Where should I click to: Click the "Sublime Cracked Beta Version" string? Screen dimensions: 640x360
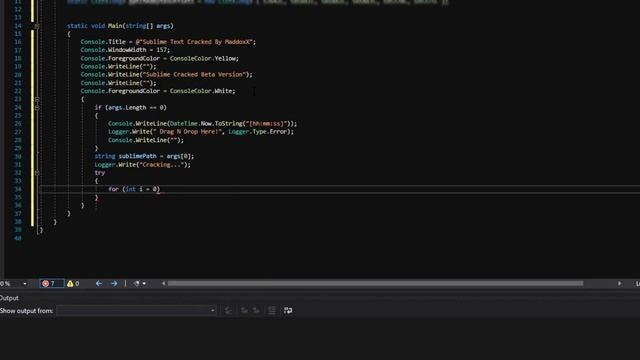(x=194, y=75)
